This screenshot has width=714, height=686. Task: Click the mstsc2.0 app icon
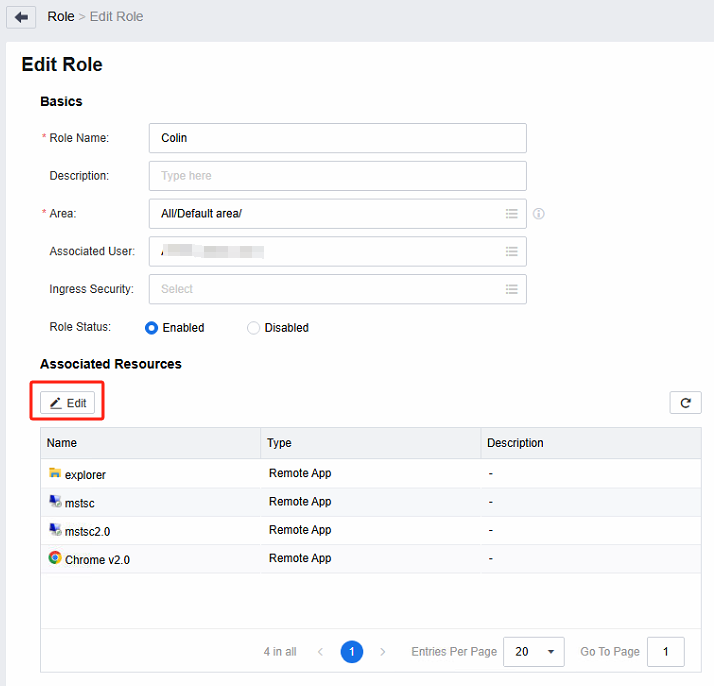point(55,529)
